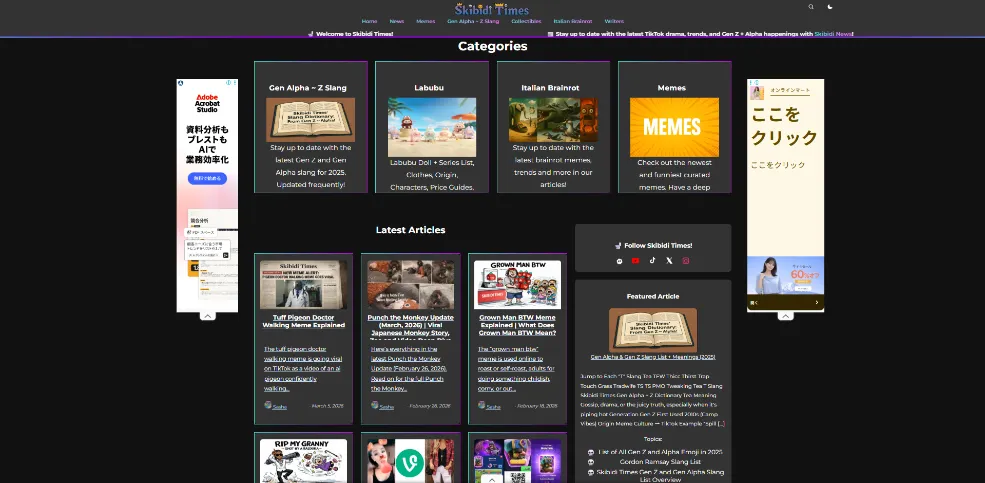Click the Skibidi Times logo
This screenshot has width=985, height=483.
[492, 9]
